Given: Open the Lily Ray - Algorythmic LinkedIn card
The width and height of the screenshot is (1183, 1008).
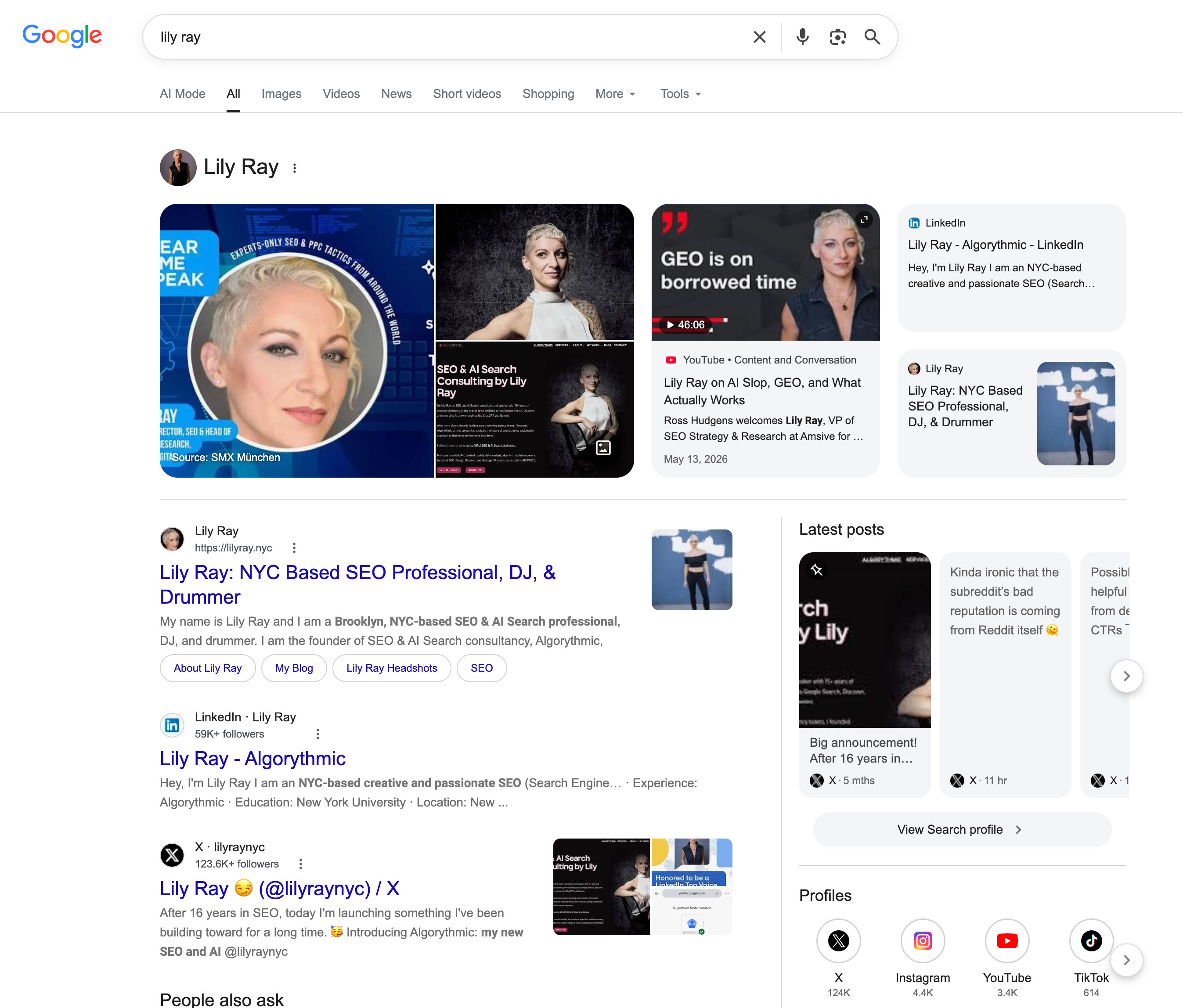Looking at the screenshot, I should click(1011, 267).
